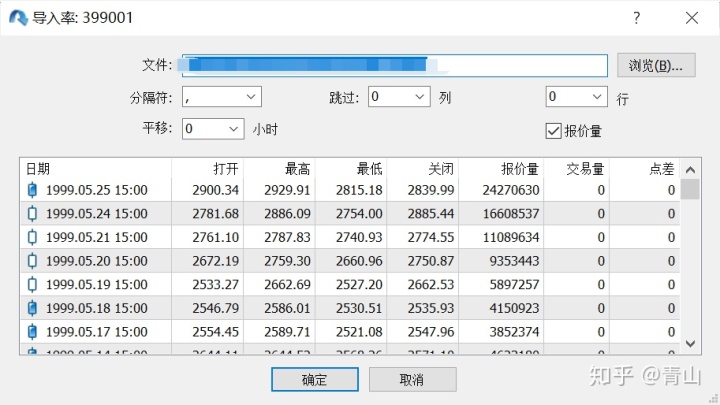Screen dimensions: 720x405
Task: Select date cell 1999.05.25 15:00
Action: pos(96,190)
